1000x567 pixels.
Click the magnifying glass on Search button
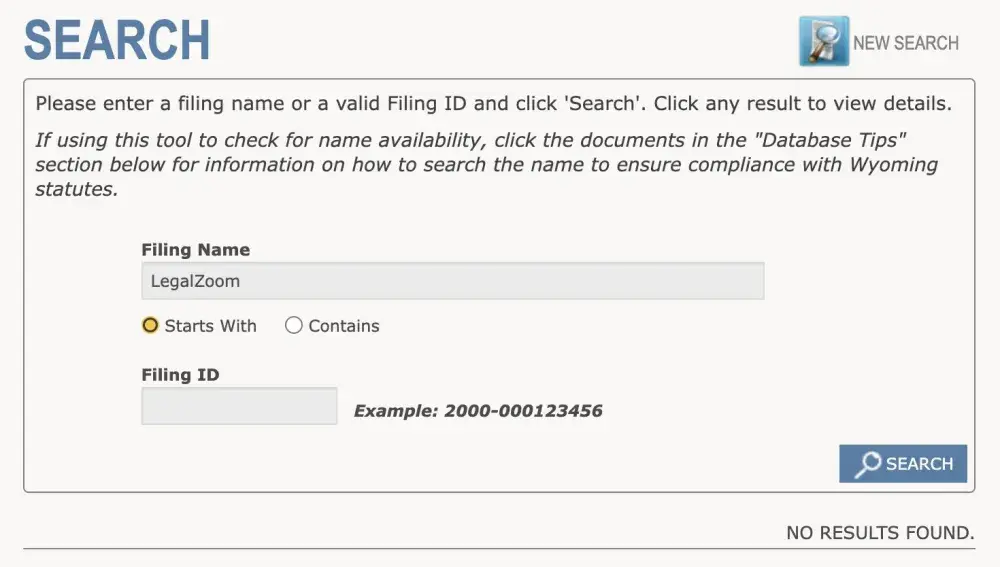pyautogui.click(x=868, y=464)
